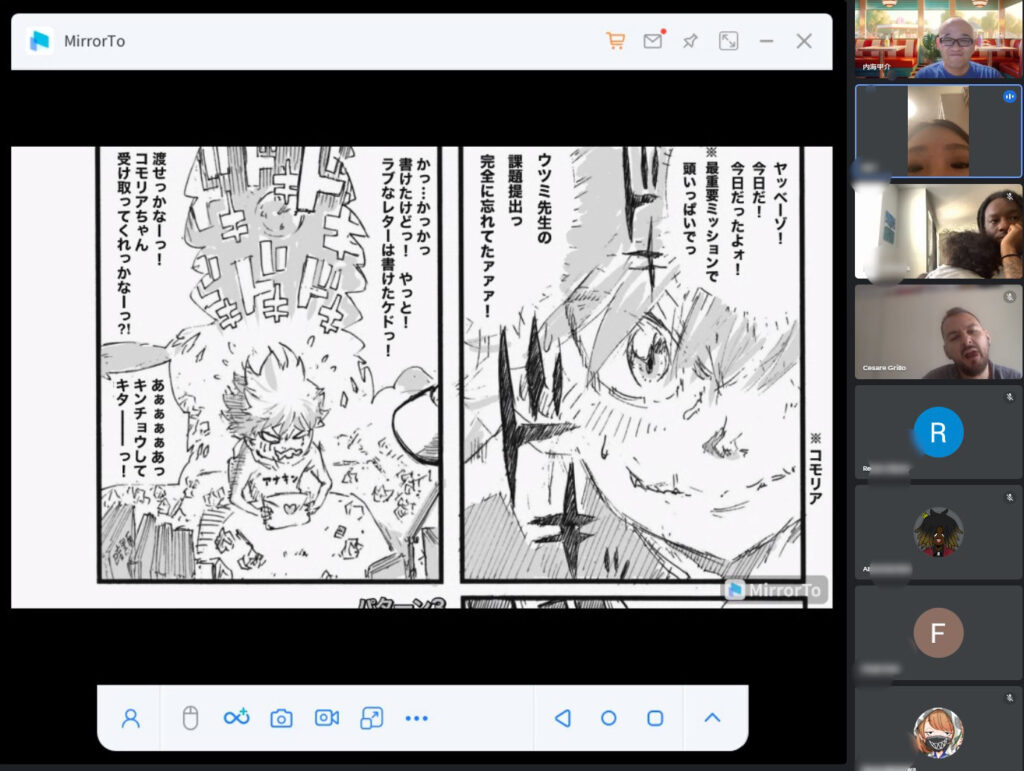Viewport: 1024px width, 771px height.
Task: Select the tile with the dark winged avatar
Action: click(x=938, y=532)
